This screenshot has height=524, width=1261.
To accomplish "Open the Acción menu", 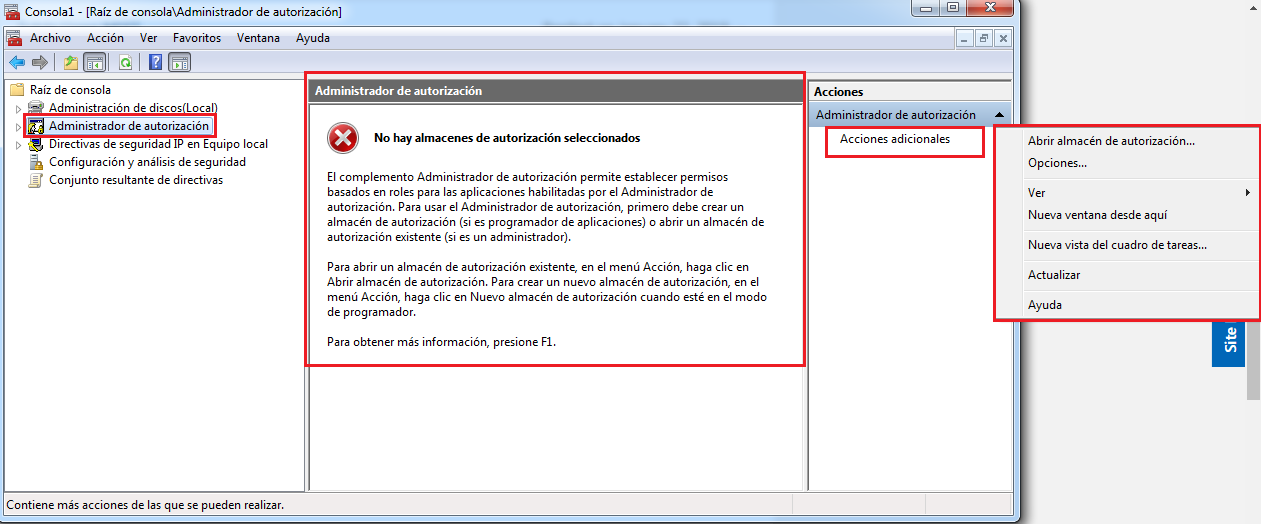I will click(x=105, y=38).
